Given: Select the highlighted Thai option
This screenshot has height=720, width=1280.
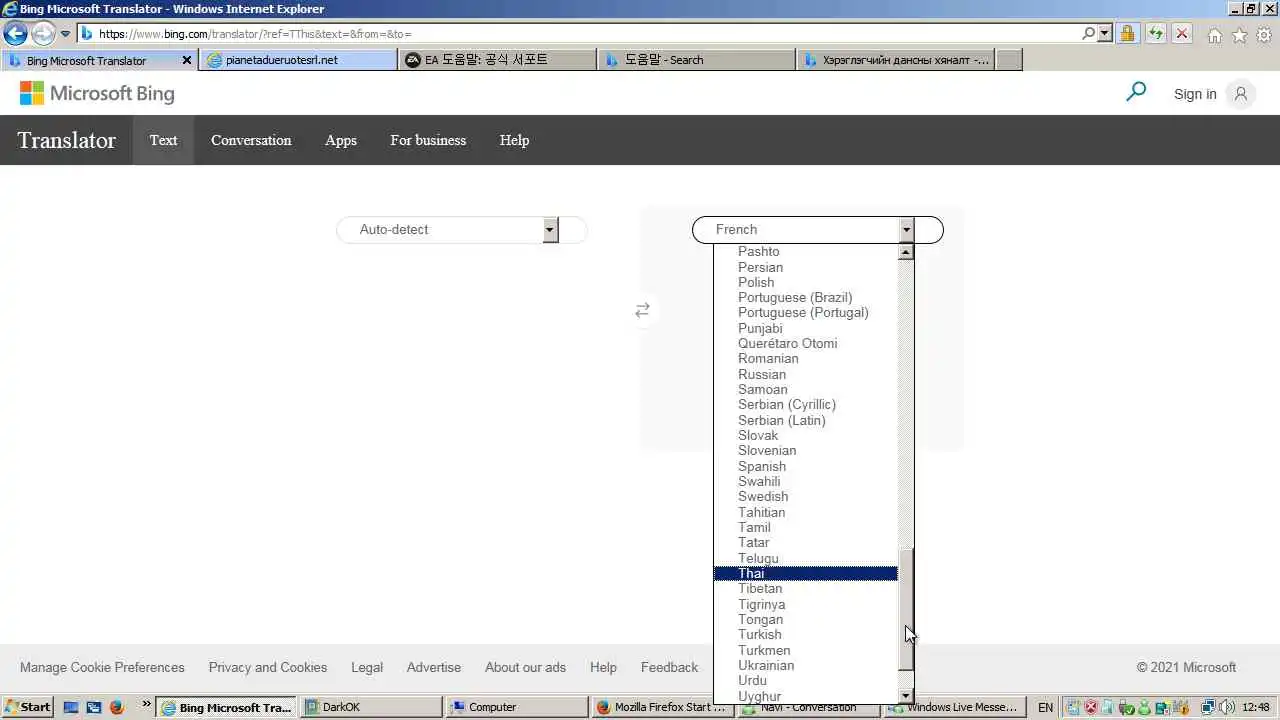Looking at the screenshot, I should (805, 573).
